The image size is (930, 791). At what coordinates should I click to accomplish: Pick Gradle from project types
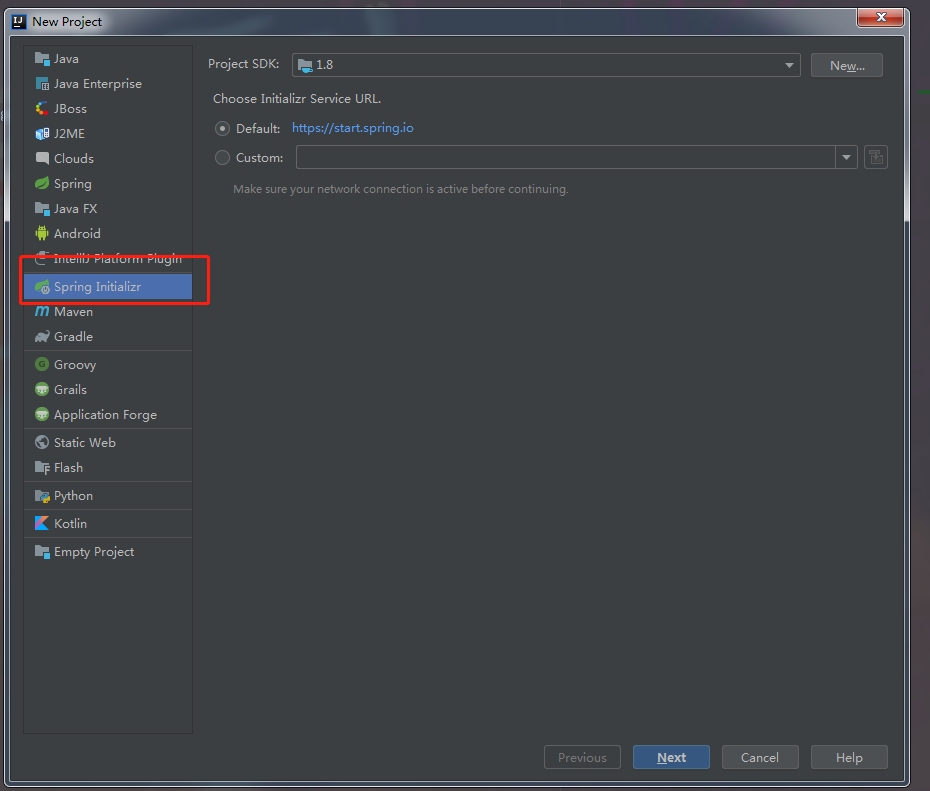coord(108,336)
